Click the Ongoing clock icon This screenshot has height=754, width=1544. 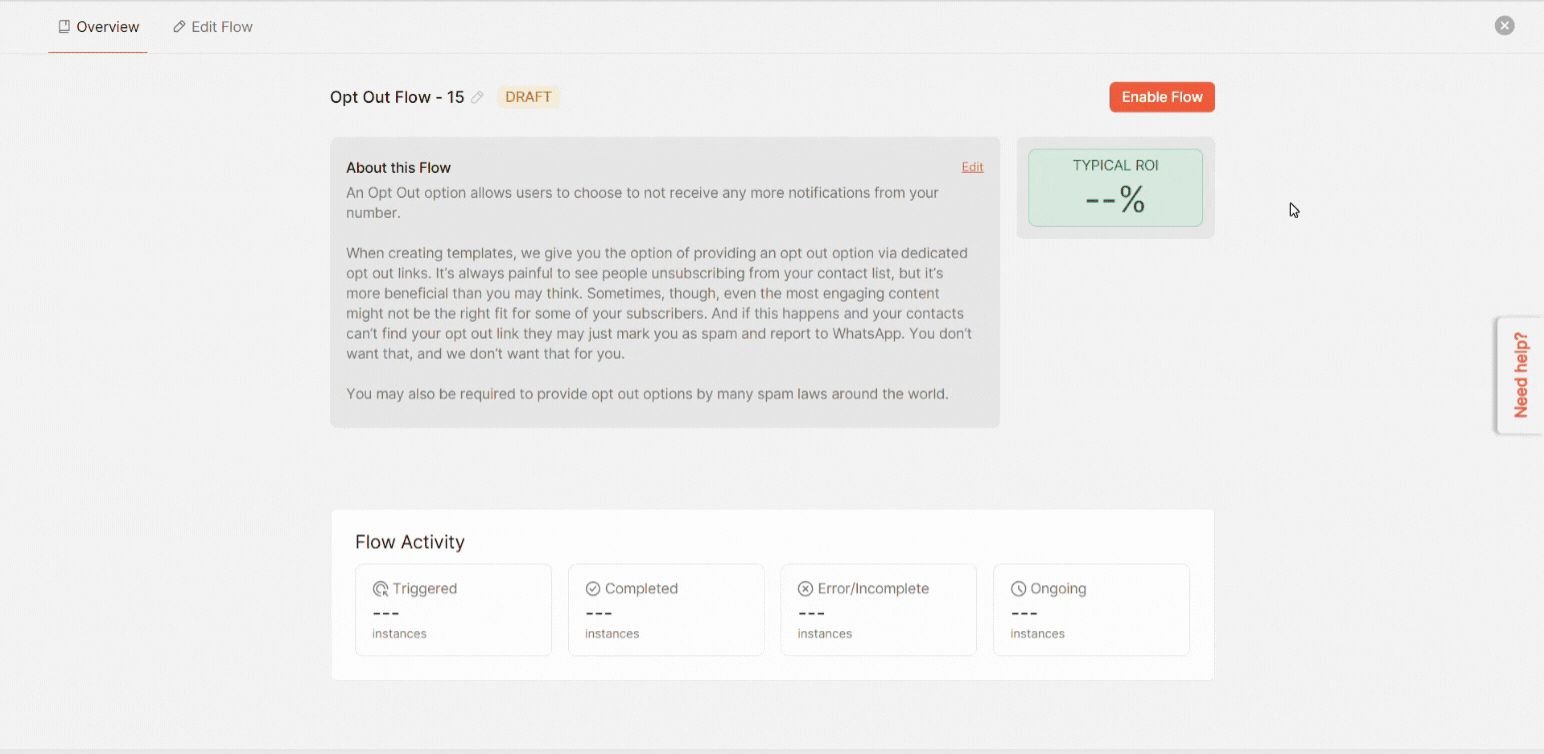tap(1018, 589)
